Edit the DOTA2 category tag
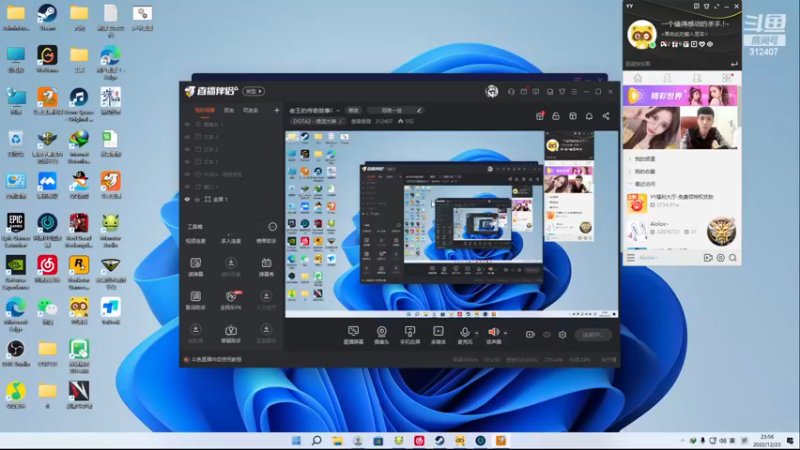 [x=318, y=121]
